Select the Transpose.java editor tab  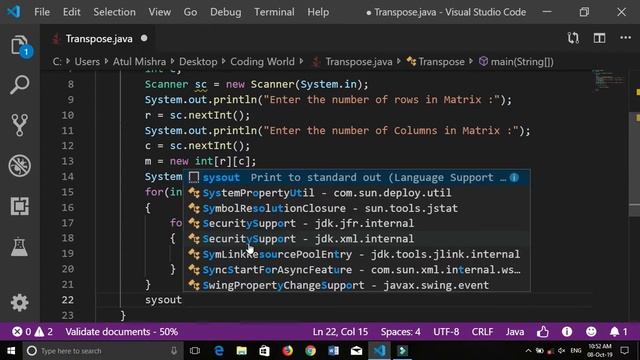tap(98, 39)
